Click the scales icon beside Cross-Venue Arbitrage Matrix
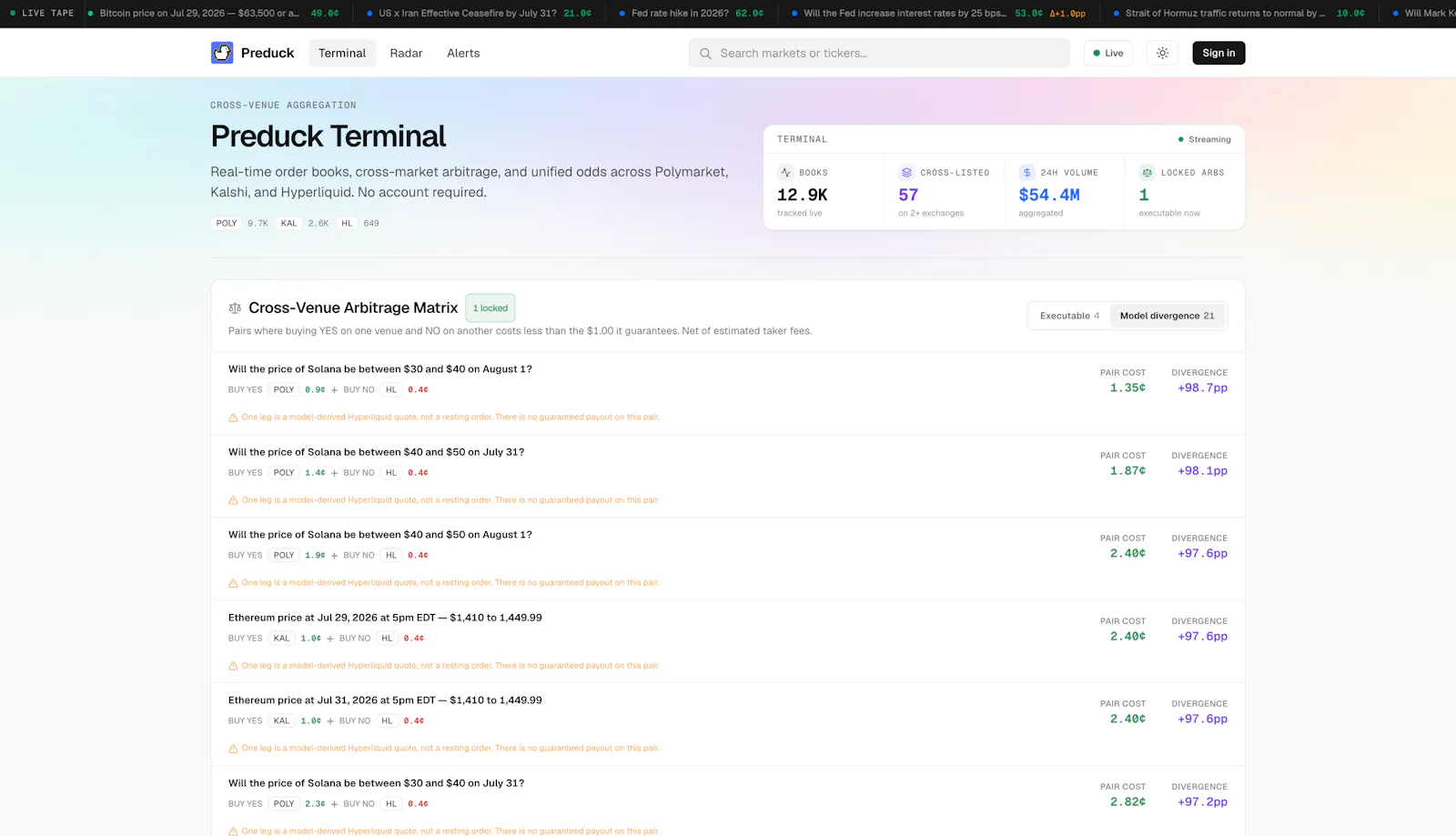 coord(235,308)
